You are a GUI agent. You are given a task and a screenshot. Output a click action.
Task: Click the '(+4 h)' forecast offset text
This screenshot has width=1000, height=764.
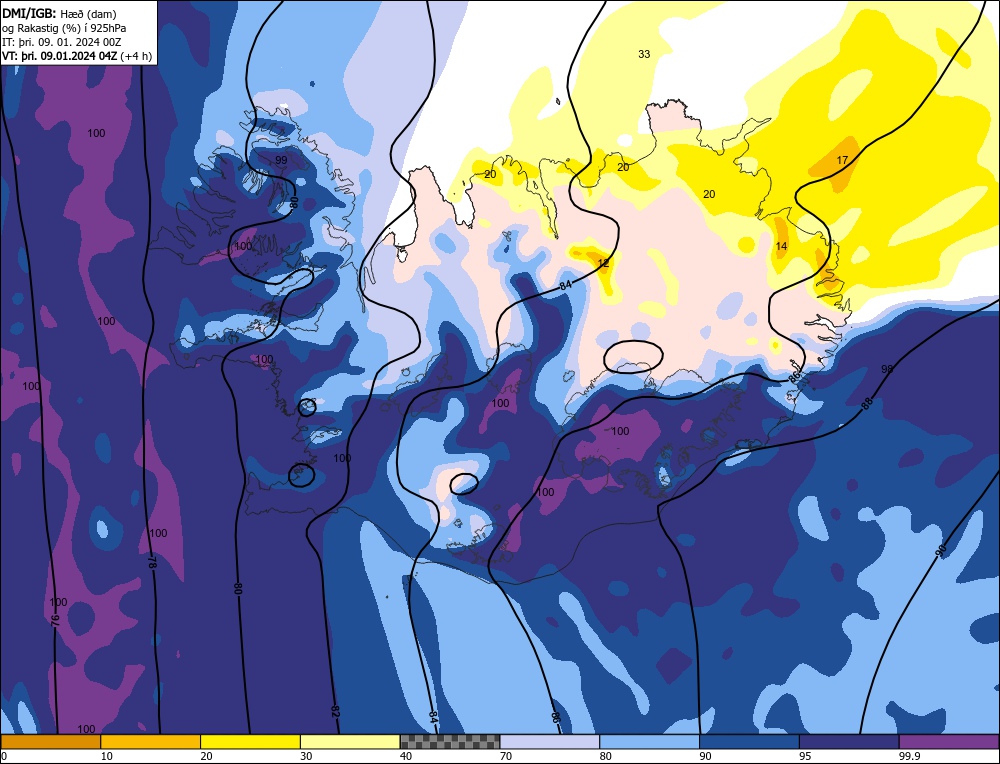(136, 56)
